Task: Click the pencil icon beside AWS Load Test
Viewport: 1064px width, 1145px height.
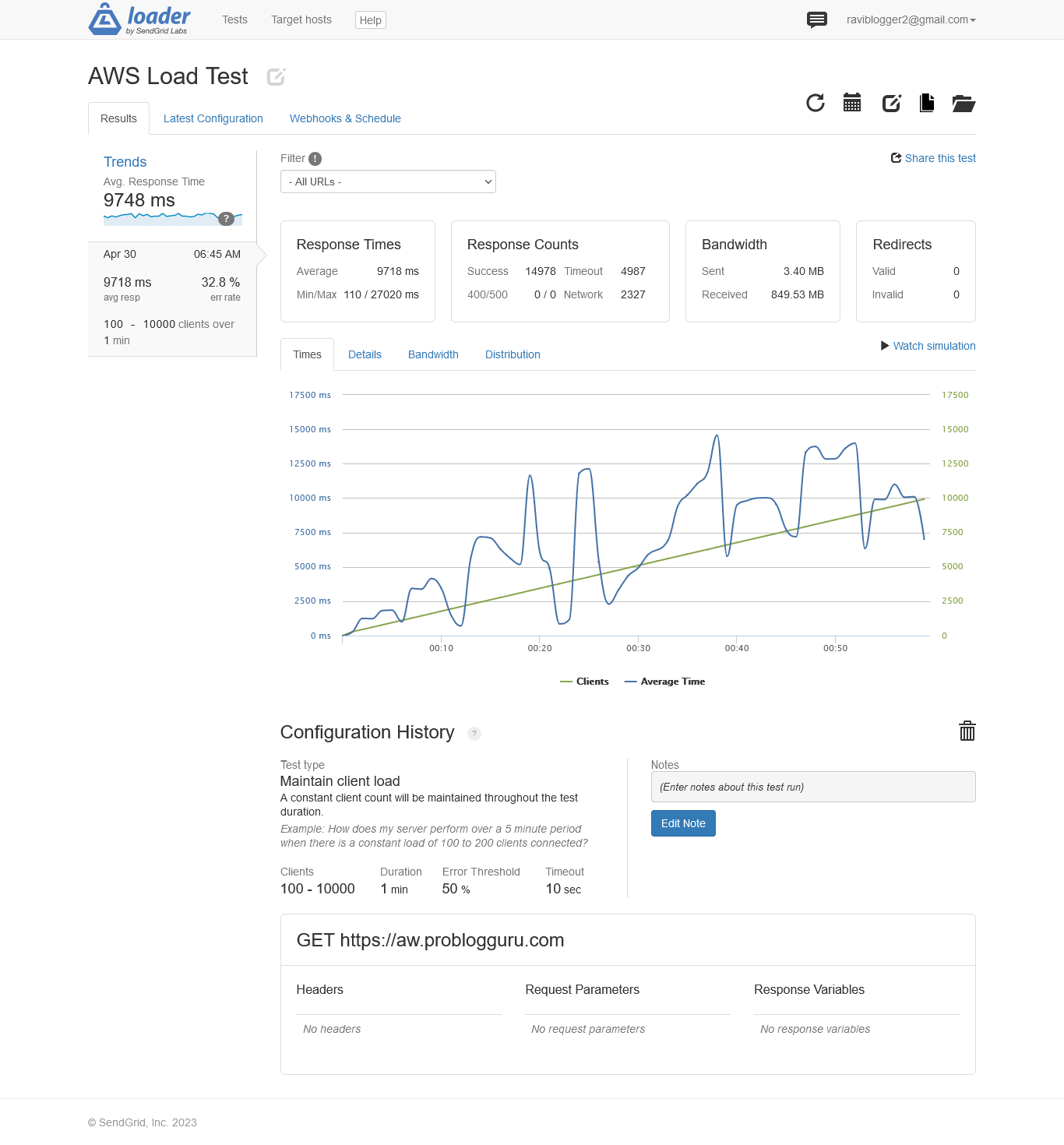Action: pyautogui.click(x=276, y=76)
